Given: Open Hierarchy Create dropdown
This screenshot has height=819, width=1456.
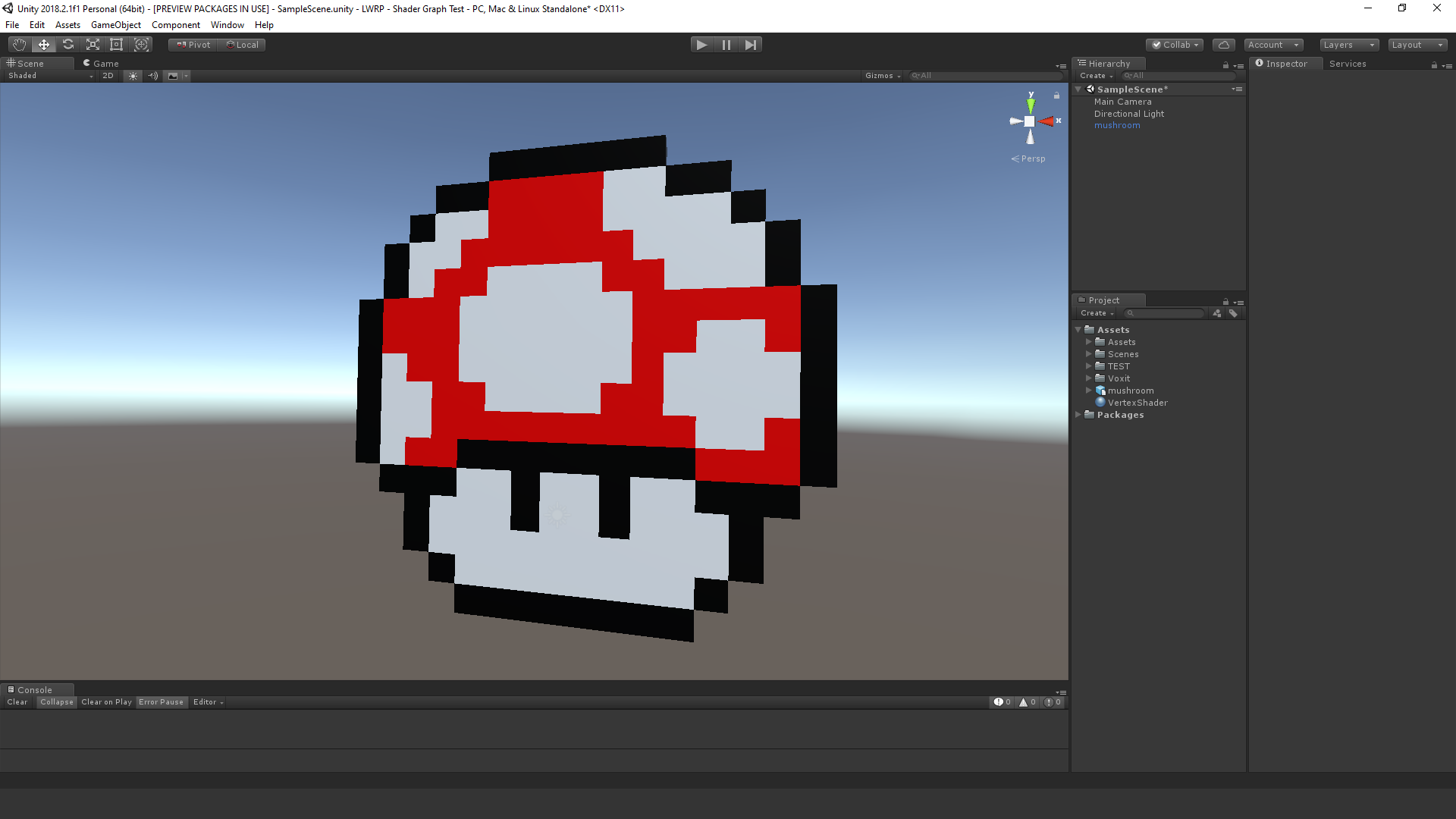Looking at the screenshot, I should [x=1097, y=76].
